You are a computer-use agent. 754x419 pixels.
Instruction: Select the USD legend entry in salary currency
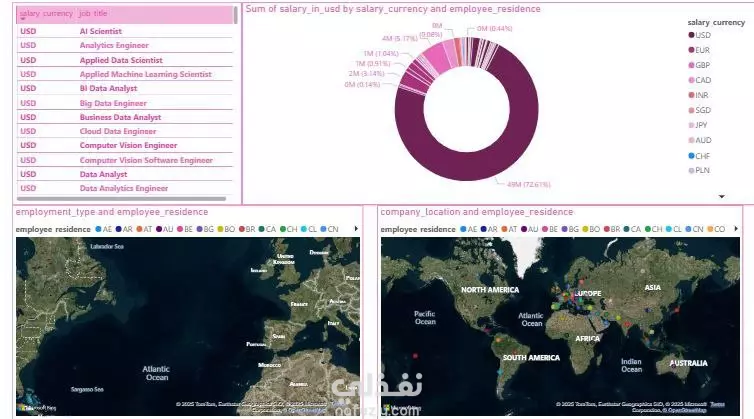[700, 35]
